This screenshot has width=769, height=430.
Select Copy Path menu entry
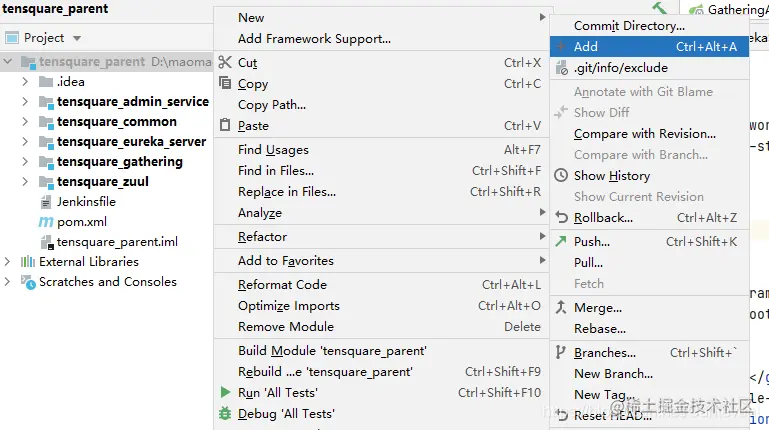click(382, 104)
